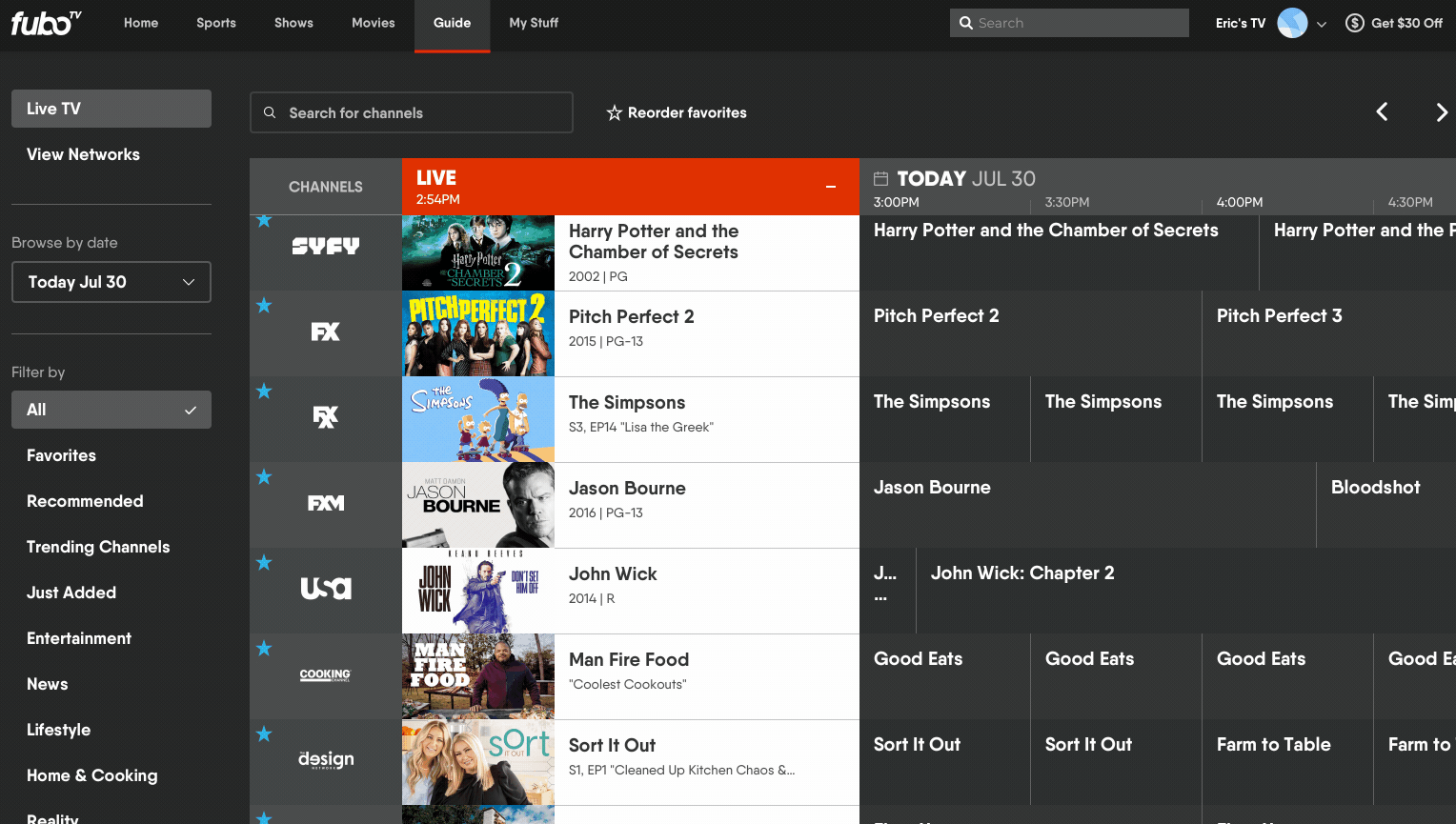Click the Search for channels field
Viewport: 1456px width, 824px height.
click(412, 112)
